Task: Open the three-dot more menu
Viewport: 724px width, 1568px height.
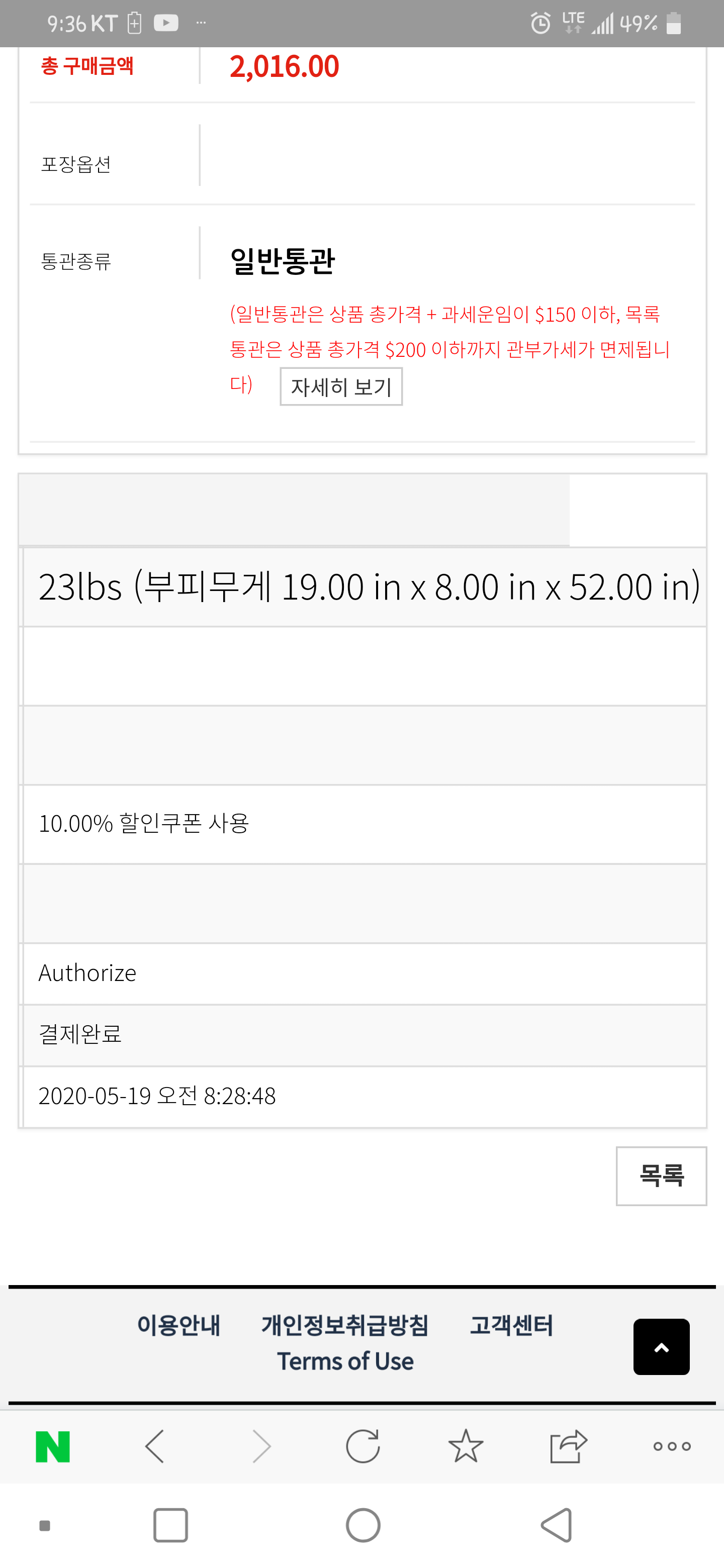Action: pyautogui.click(x=672, y=1446)
